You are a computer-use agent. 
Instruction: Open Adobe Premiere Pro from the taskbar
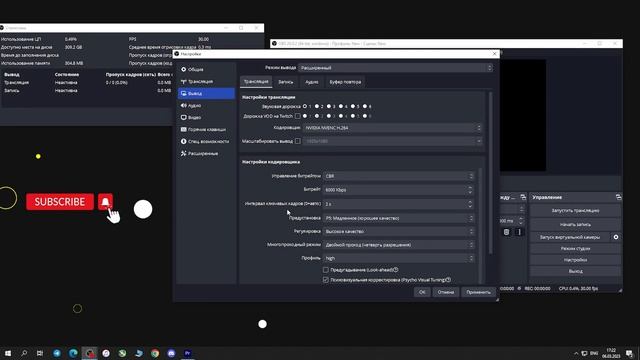click(x=187, y=353)
